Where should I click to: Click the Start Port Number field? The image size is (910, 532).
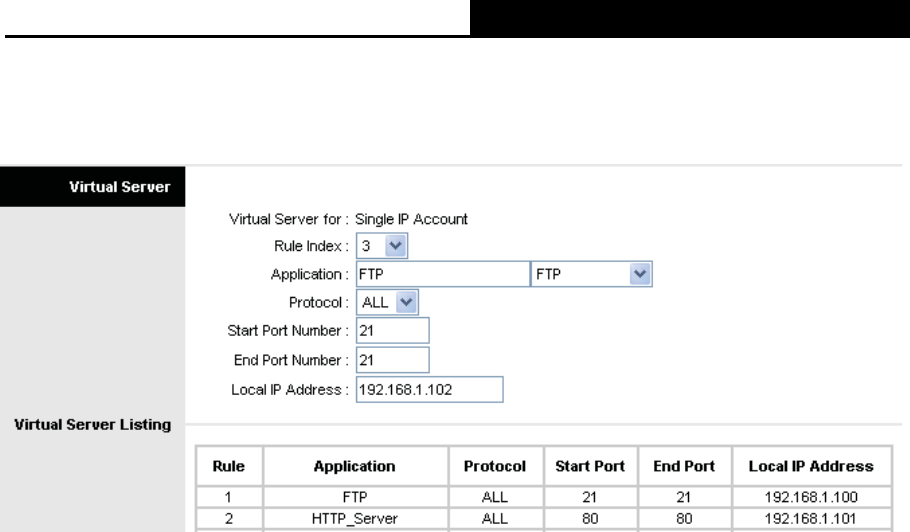pyautogui.click(x=392, y=331)
